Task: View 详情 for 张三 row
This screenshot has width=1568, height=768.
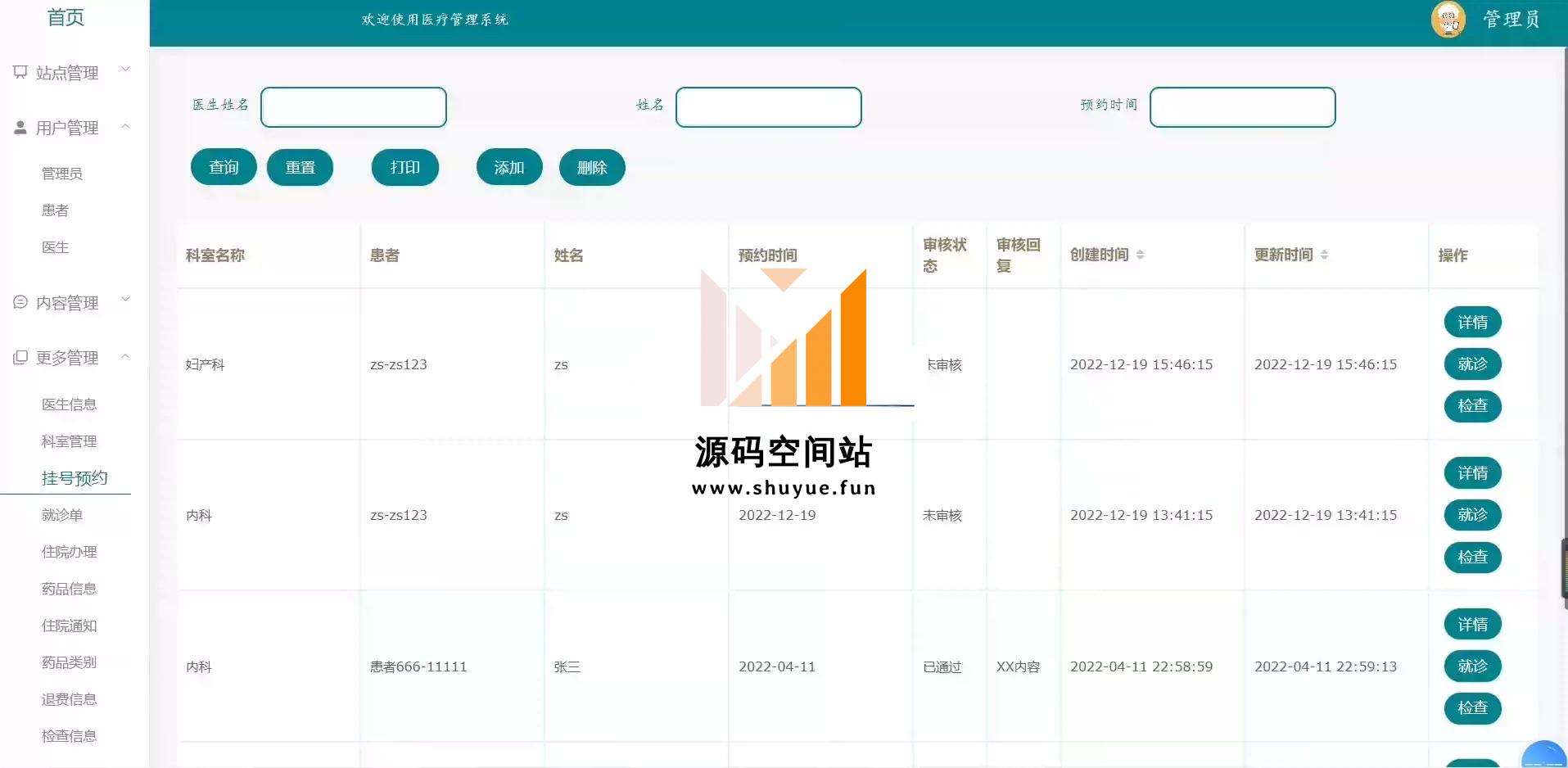Action: (x=1472, y=624)
